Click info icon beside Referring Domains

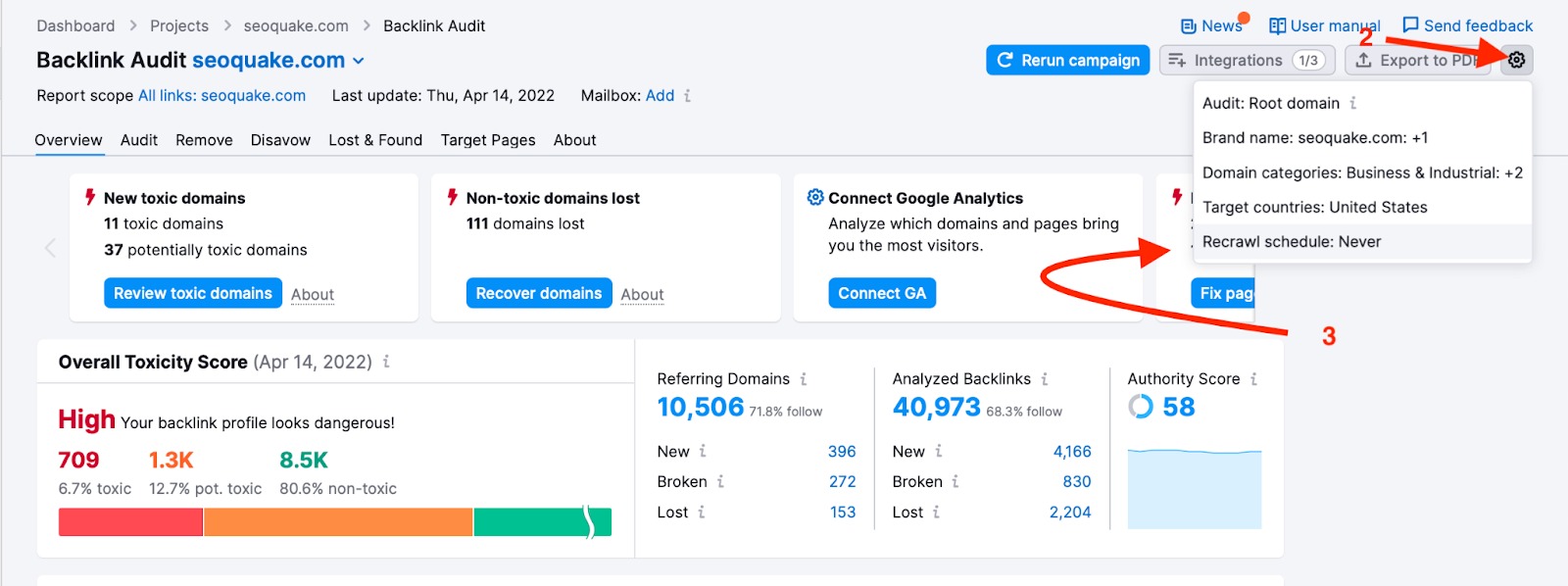tap(803, 379)
